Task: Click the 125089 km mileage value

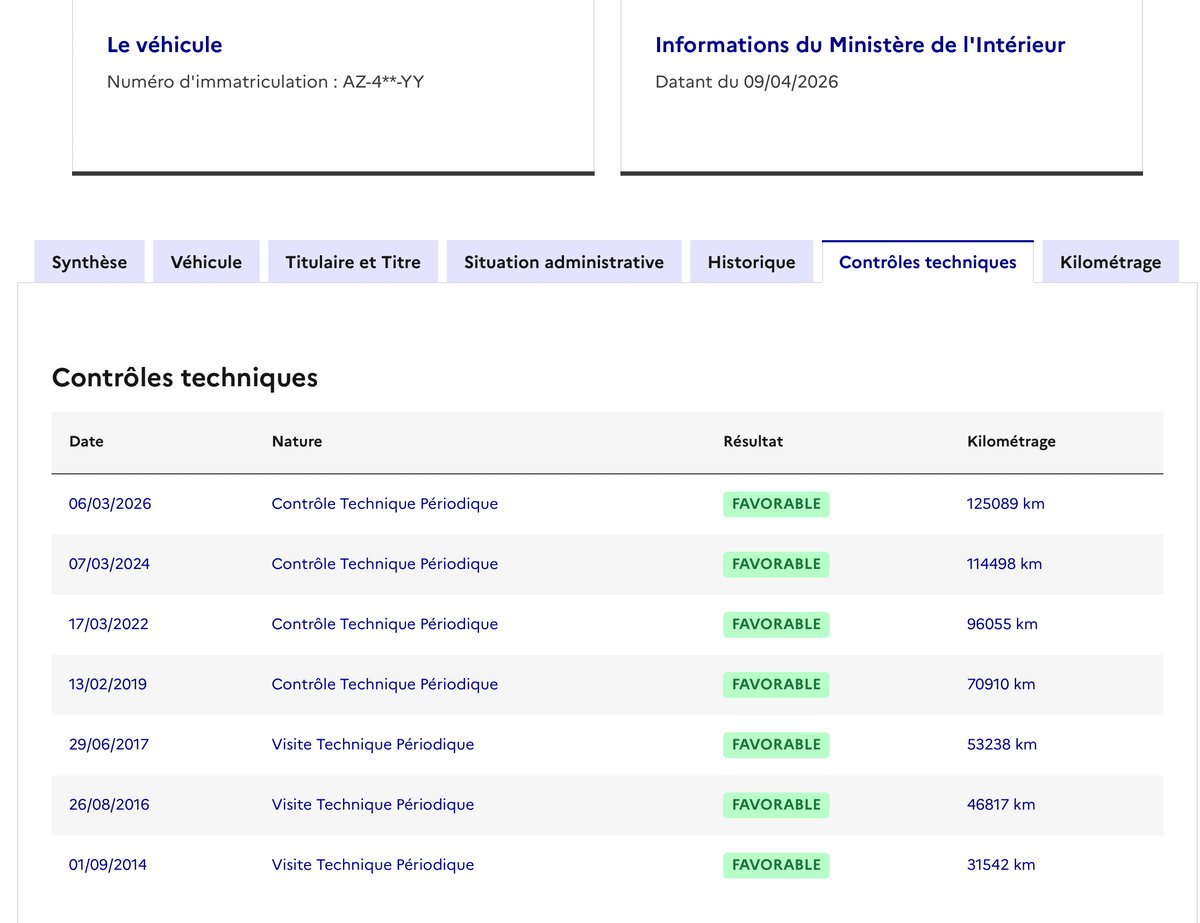Action: point(1005,504)
